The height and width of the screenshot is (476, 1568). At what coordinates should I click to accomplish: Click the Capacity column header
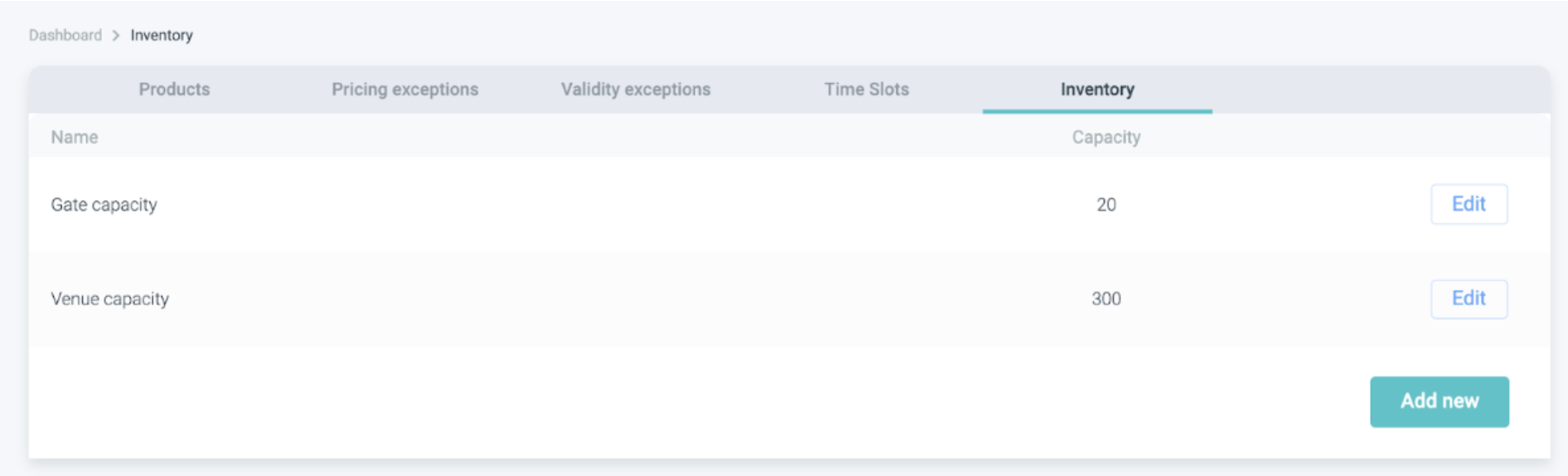[1106, 138]
